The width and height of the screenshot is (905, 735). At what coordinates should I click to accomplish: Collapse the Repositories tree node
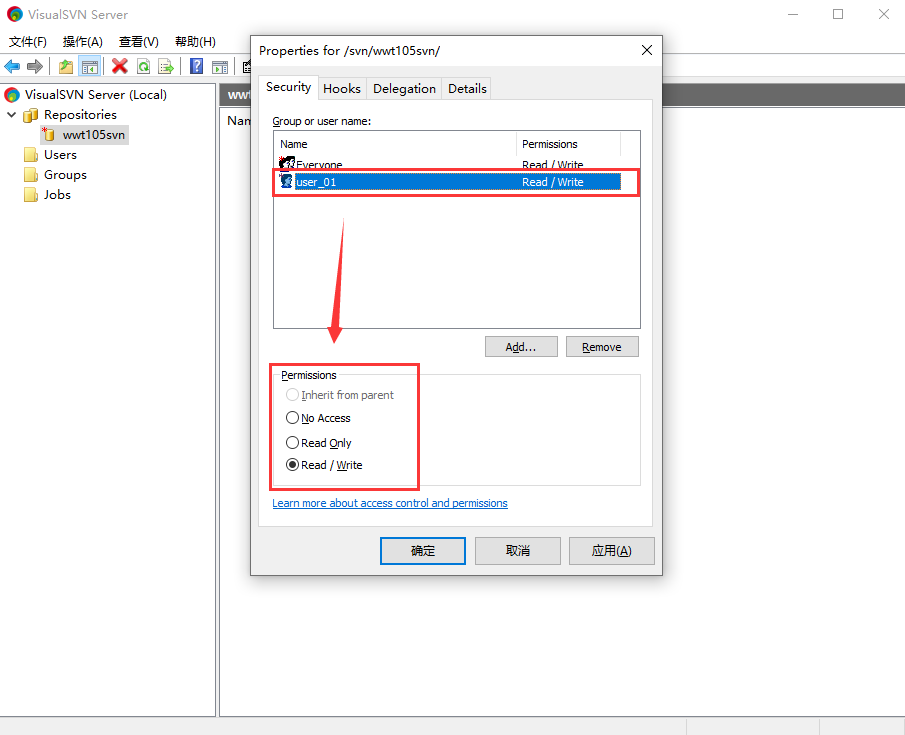tap(12, 115)
